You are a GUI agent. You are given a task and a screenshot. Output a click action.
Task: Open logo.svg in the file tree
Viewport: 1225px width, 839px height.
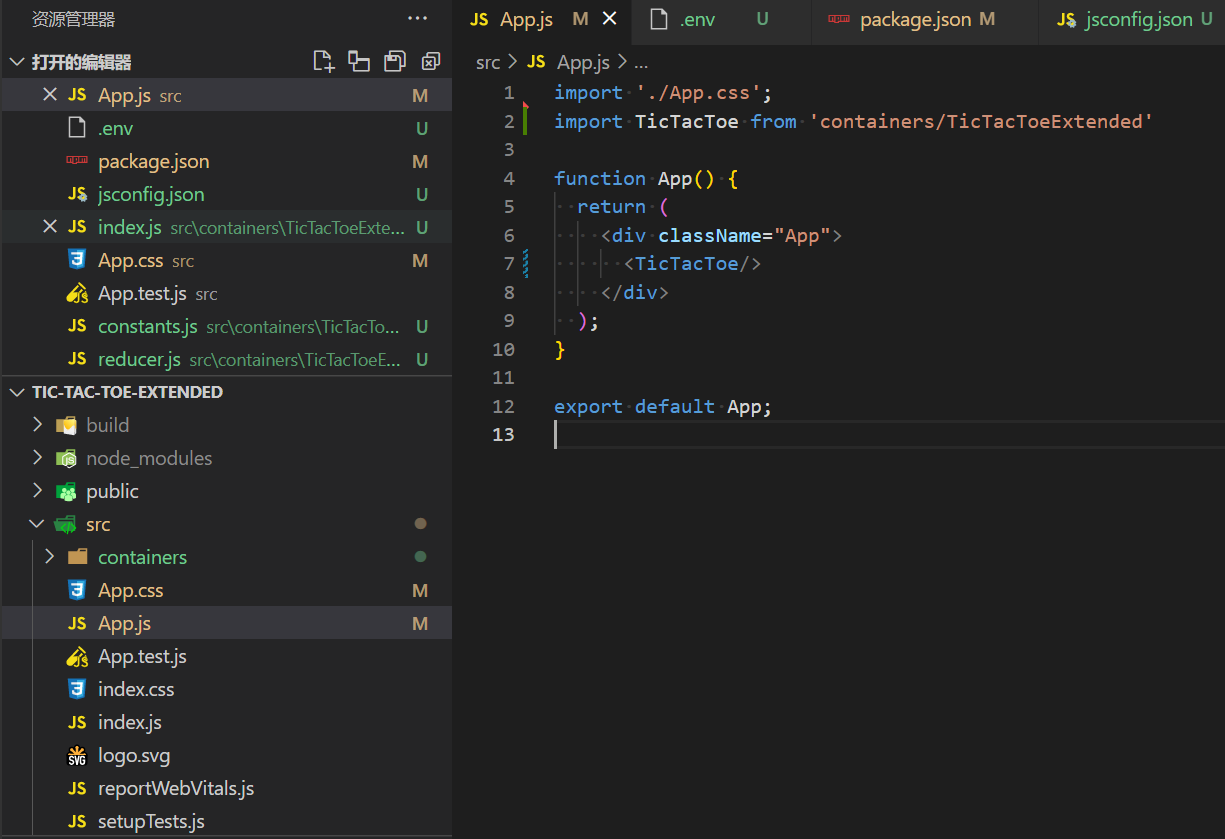point(133,755)
